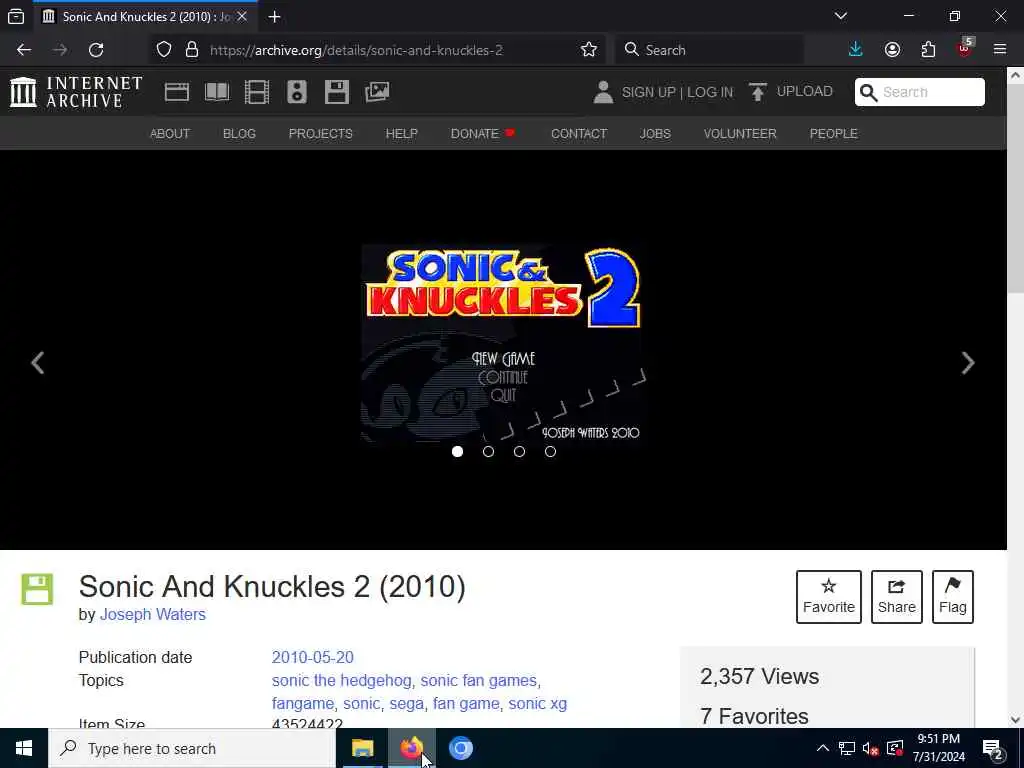1024x768 pixels.
Task: Click the Flag button
Action: [x=953, y=597]
